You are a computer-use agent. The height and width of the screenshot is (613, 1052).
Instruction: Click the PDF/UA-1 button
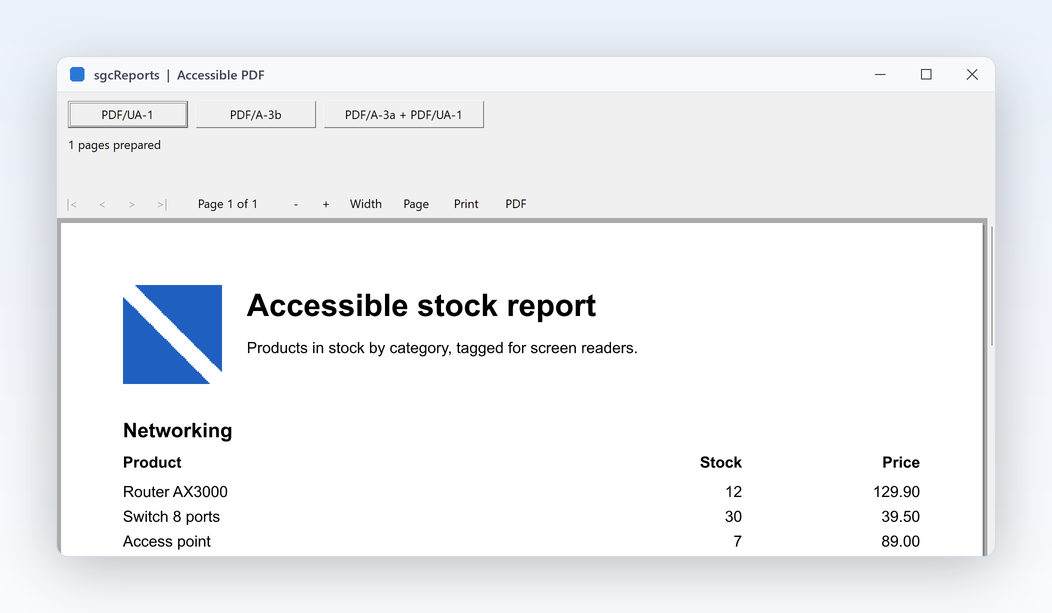click(127, 115)
